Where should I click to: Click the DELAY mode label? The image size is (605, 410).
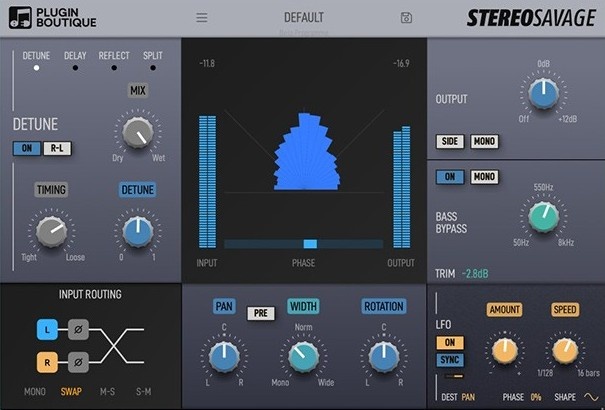coord(75,56)
